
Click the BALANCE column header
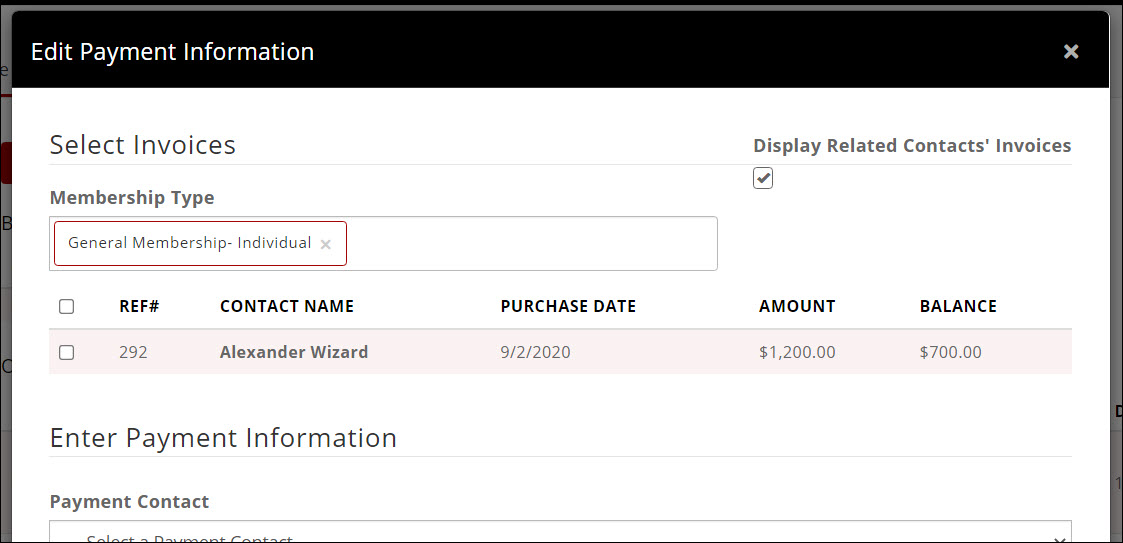point(958,307)
